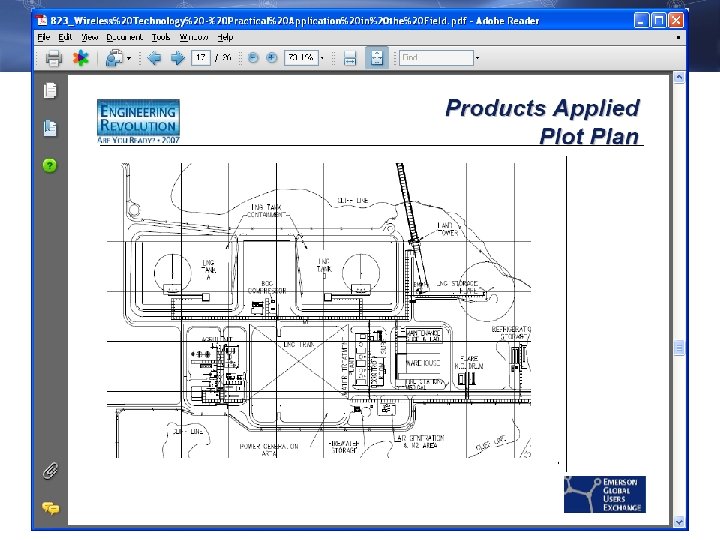The height and width of the screenshot is (540, 720).
Task: Open the Bookmarks panel icon in sidebar
Action: pyautogui.click(x=50, y=128)
